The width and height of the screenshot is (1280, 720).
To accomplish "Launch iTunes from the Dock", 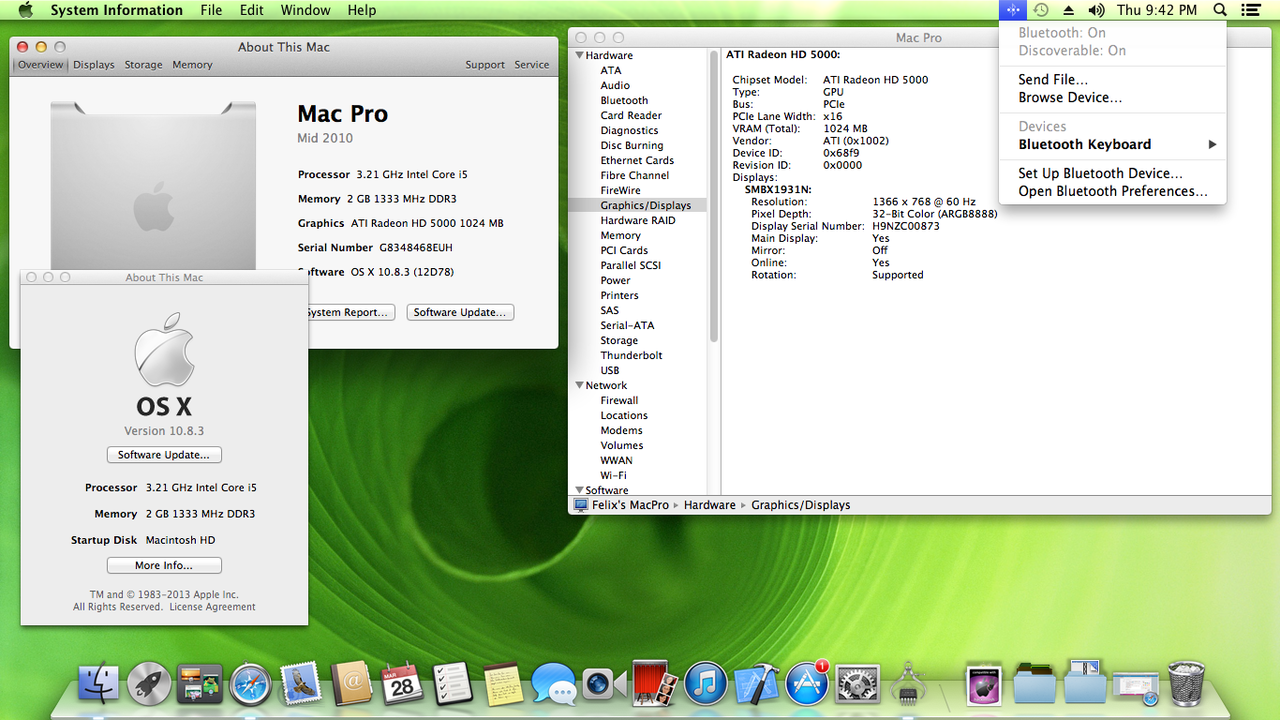I will tap(706, 683).
